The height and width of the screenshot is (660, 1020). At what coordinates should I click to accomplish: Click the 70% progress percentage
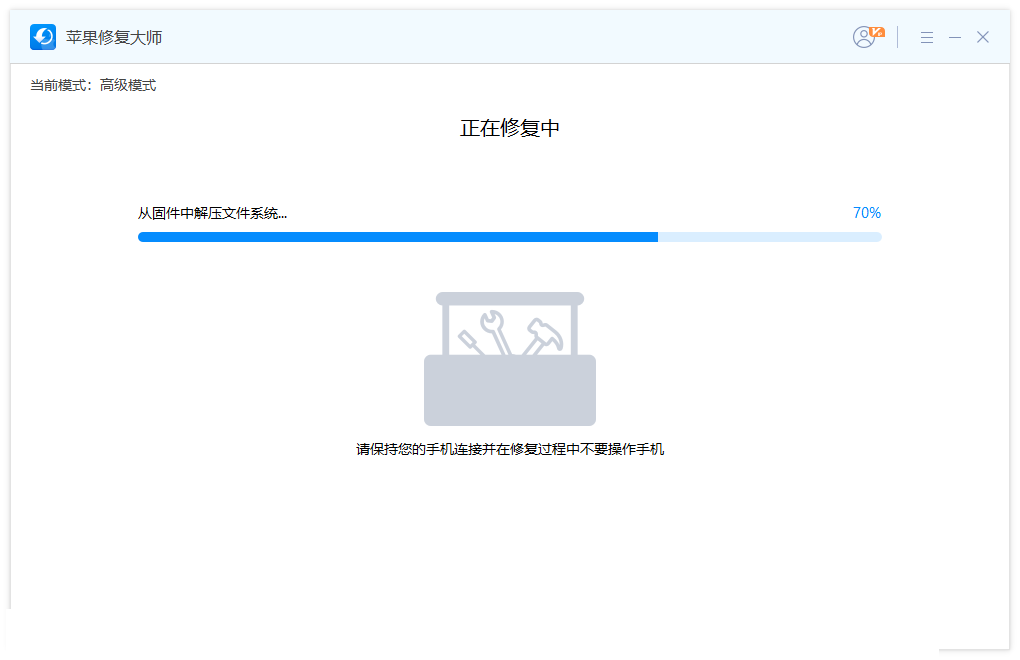pyautogui.click(x=866, y=213)
